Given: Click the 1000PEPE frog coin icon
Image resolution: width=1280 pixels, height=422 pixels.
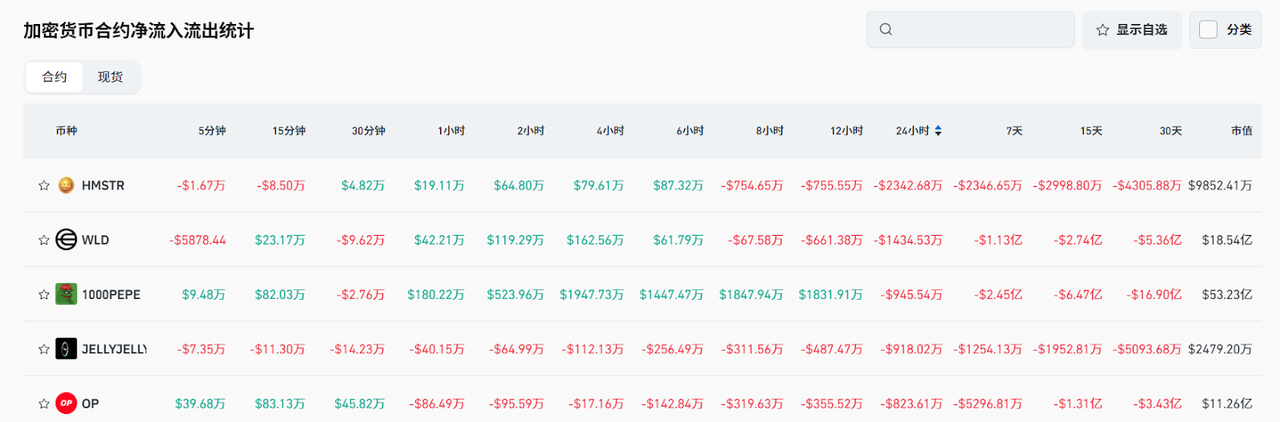Looking at the screenshot, I should point(66,295).
